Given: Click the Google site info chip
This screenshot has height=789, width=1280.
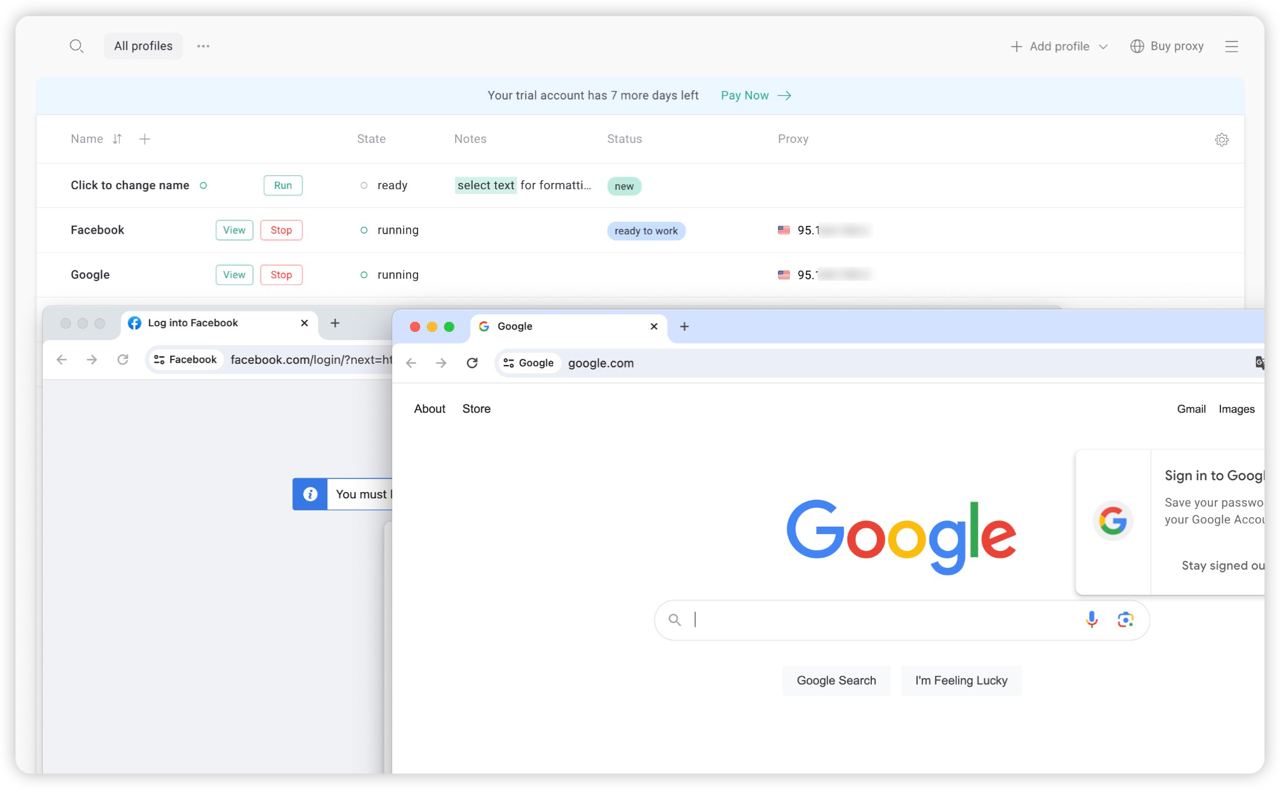Looking at the screenshot, I should coord(528,363).
